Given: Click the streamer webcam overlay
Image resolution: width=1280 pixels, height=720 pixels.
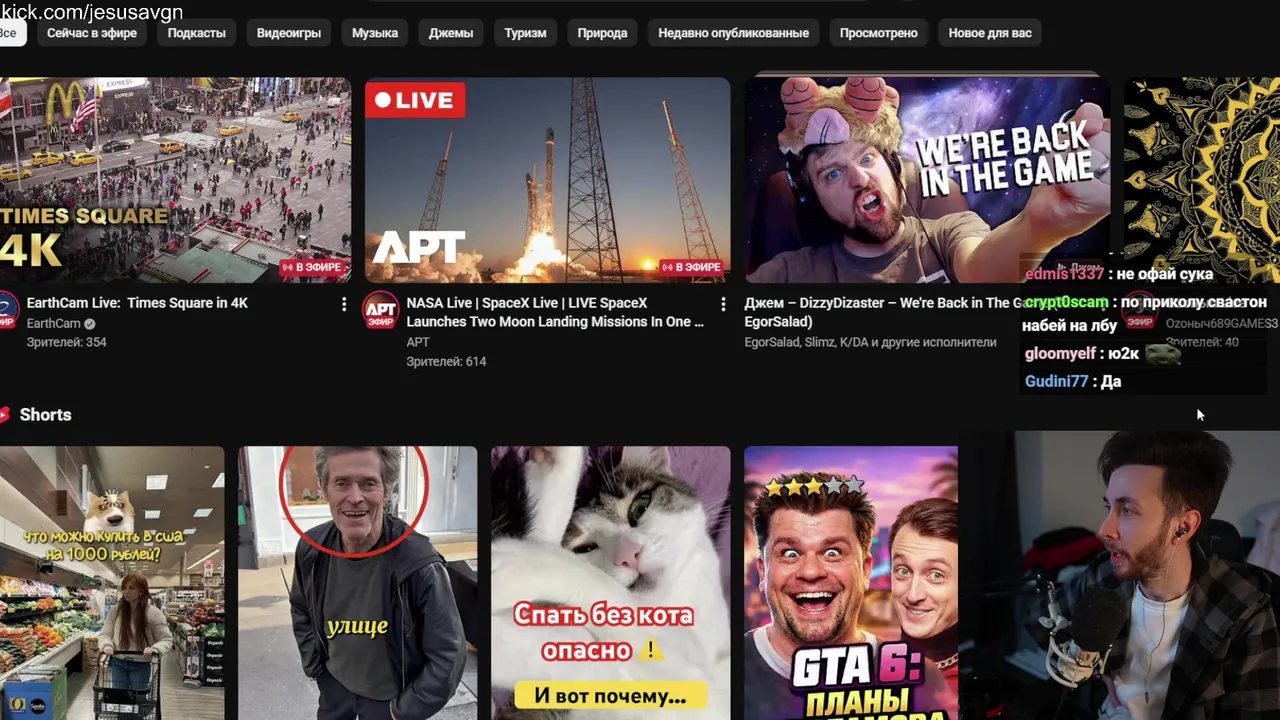Looking at the screenshot, I should tap(1120, 576).
